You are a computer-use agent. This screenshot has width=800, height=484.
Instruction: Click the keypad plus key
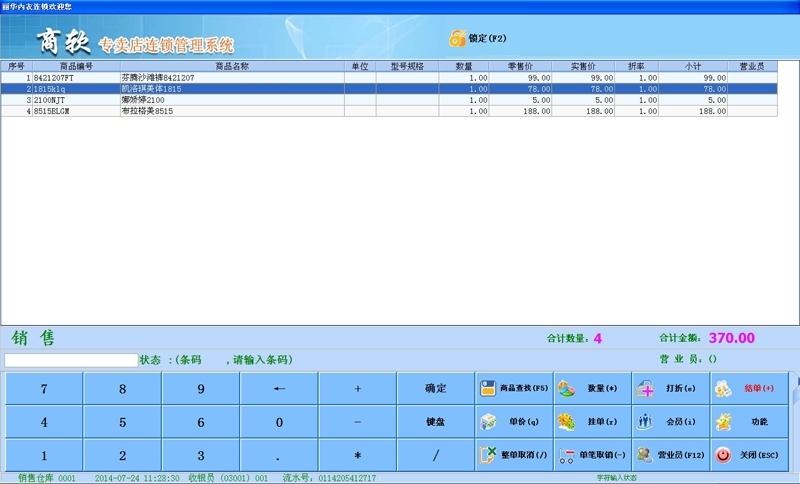tap(358, 389)
